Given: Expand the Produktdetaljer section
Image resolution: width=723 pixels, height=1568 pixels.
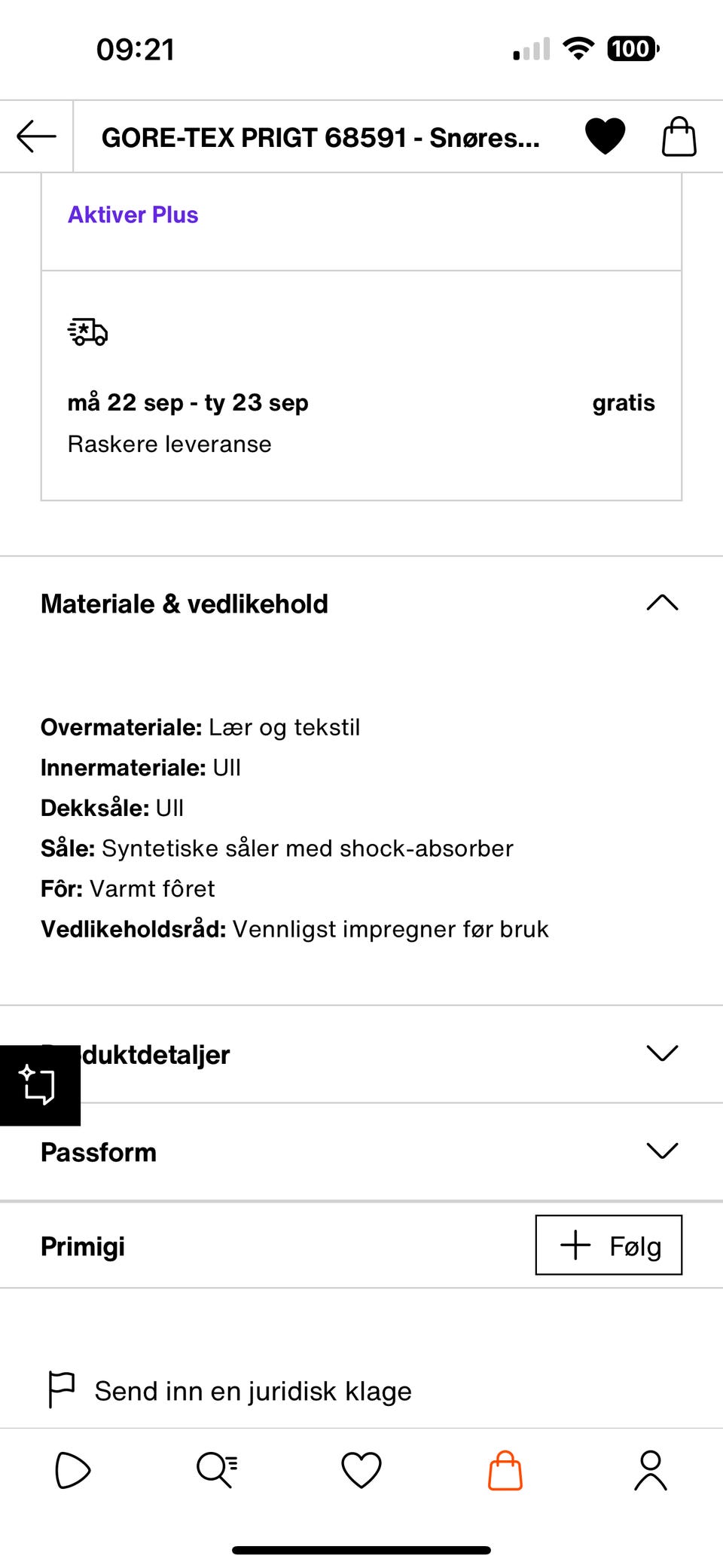Looking at the screenshot, I should tap(661, 1055).
